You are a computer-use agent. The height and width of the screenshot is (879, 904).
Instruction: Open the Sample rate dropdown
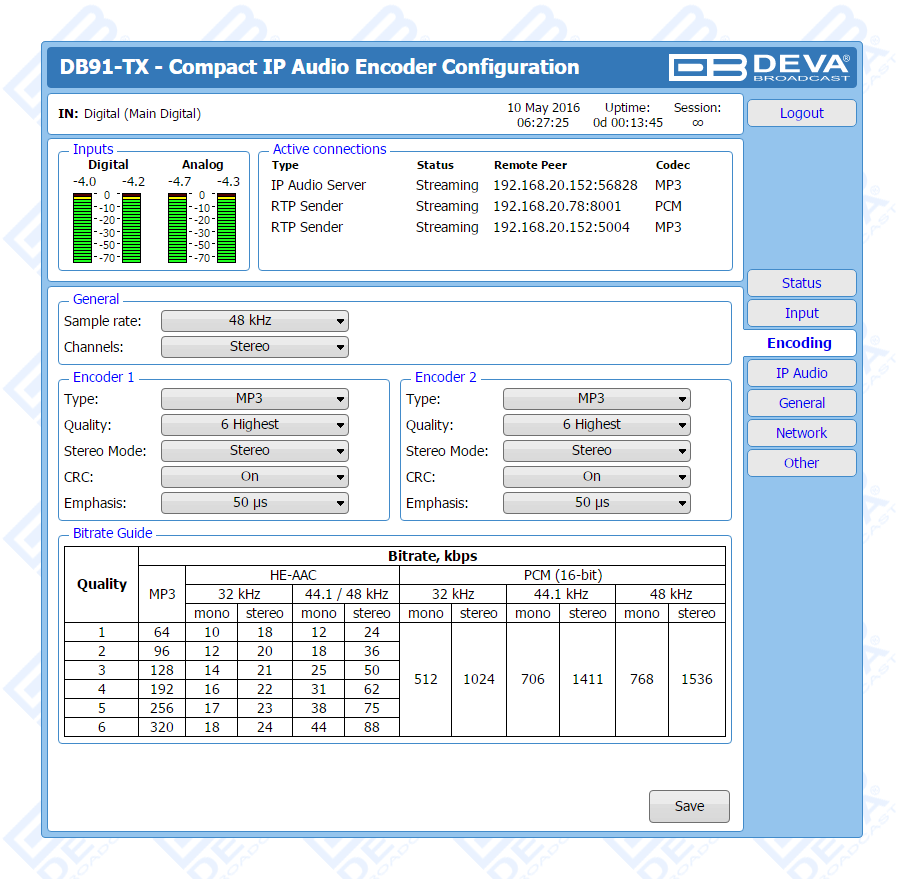[x=254, y=321]
